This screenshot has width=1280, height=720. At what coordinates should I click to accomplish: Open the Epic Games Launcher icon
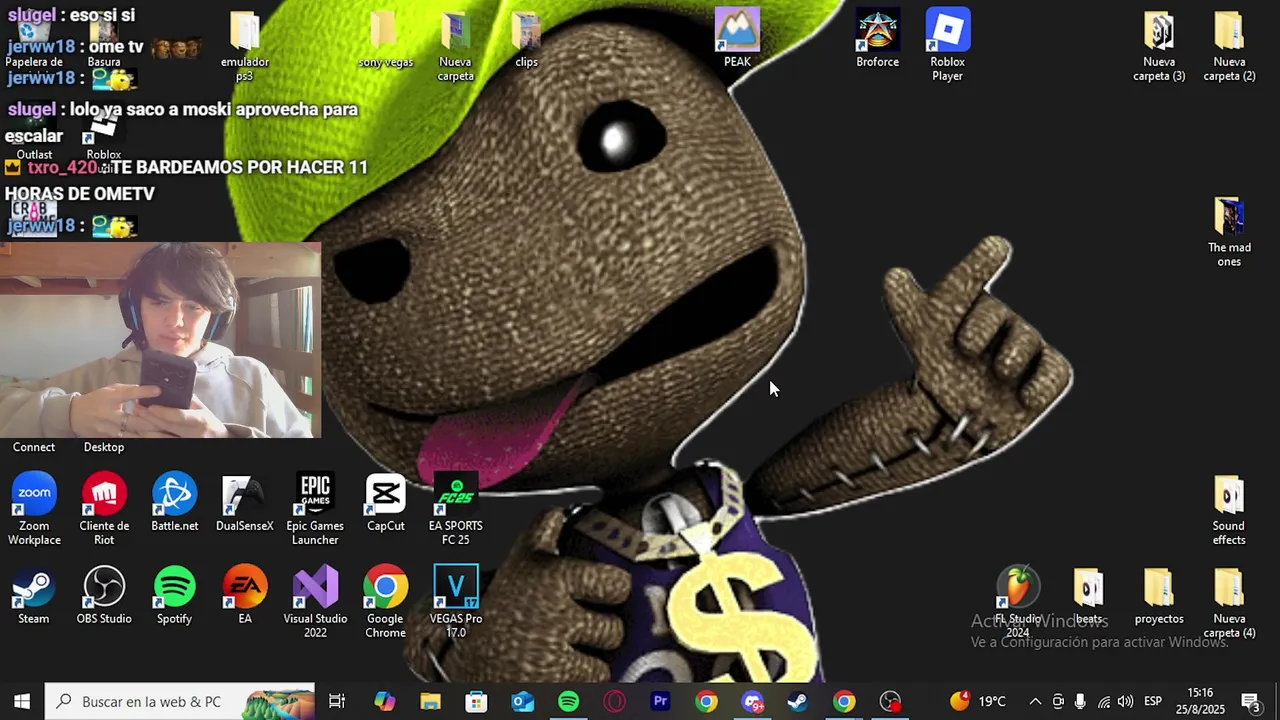(x=315, y=508)
